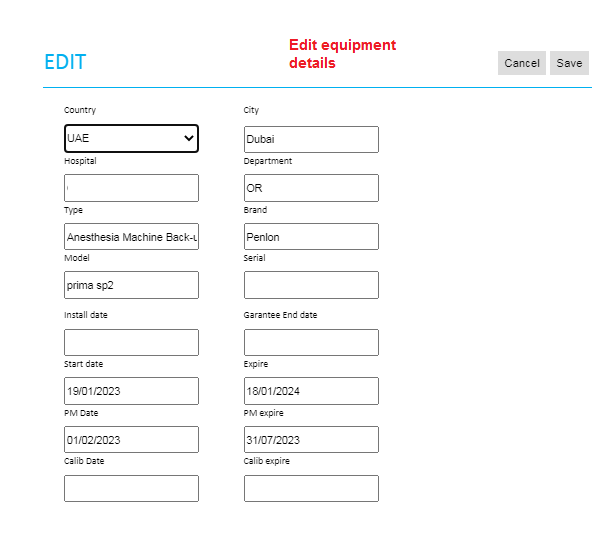Select the Department field showing OR
611x533 pixels.
click(311, 188)
